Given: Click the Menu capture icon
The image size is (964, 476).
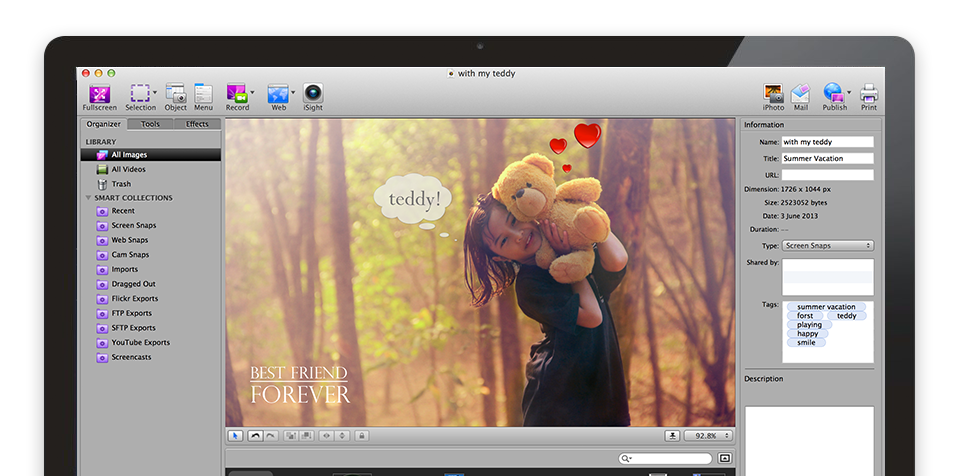Looking at the screenshot, I should [203, 94].
